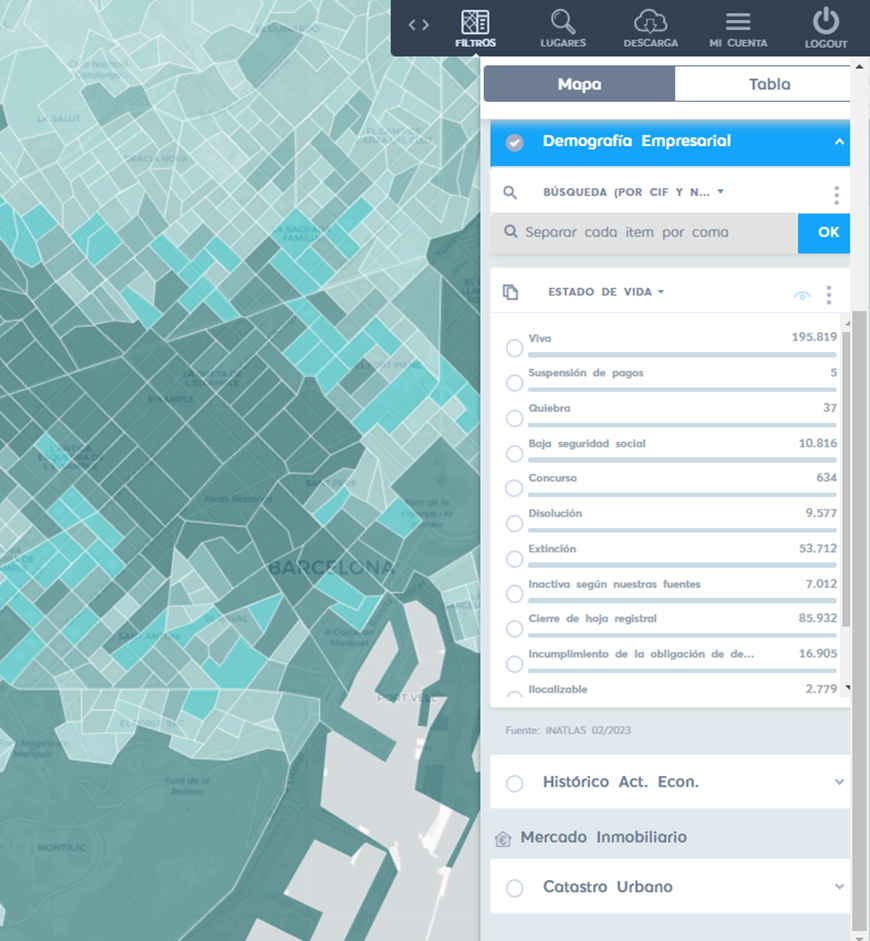Open the Filtros map icon

click(x=475, y=22)
